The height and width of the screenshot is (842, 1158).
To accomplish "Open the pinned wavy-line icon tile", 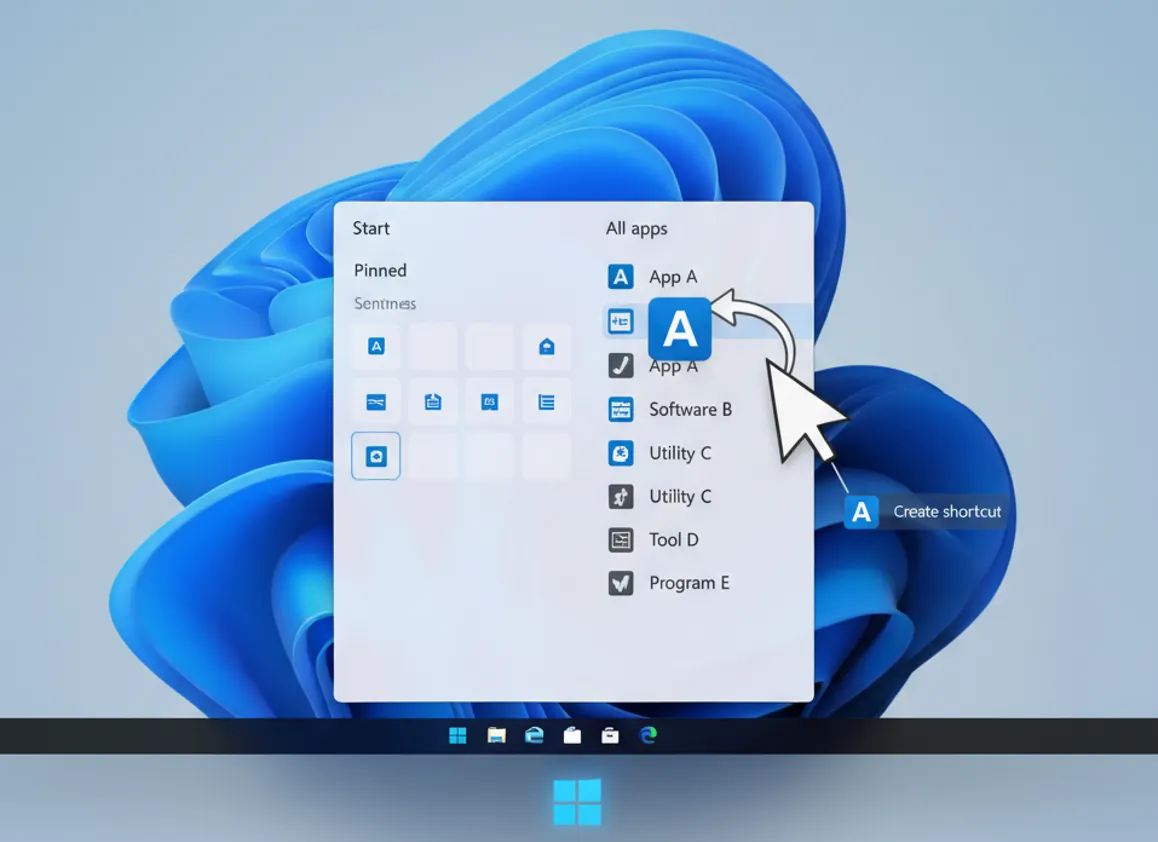I will (376, 402).
